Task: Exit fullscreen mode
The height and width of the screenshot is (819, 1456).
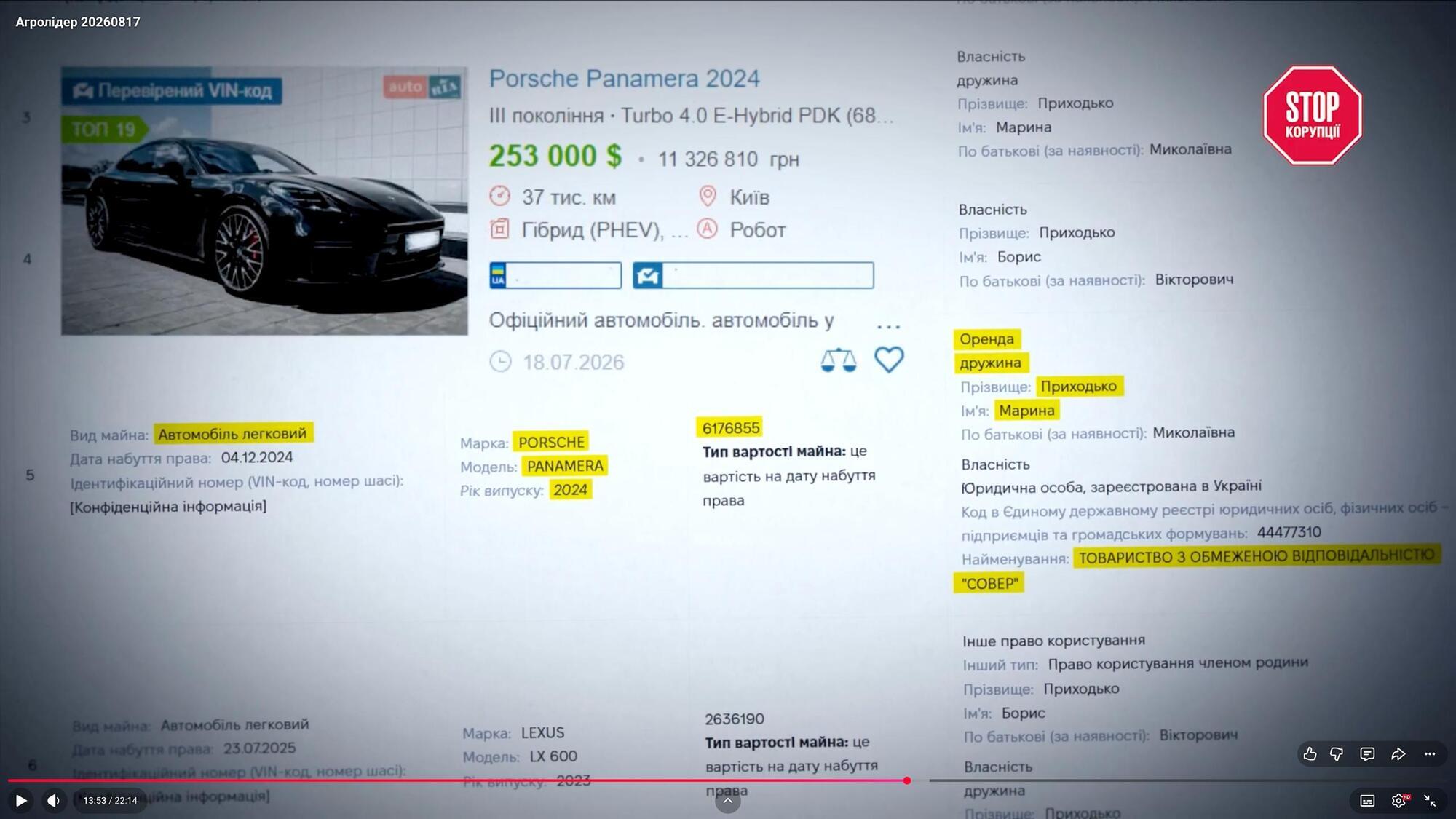Action: pyautogui.click(x=1430, y=801)
